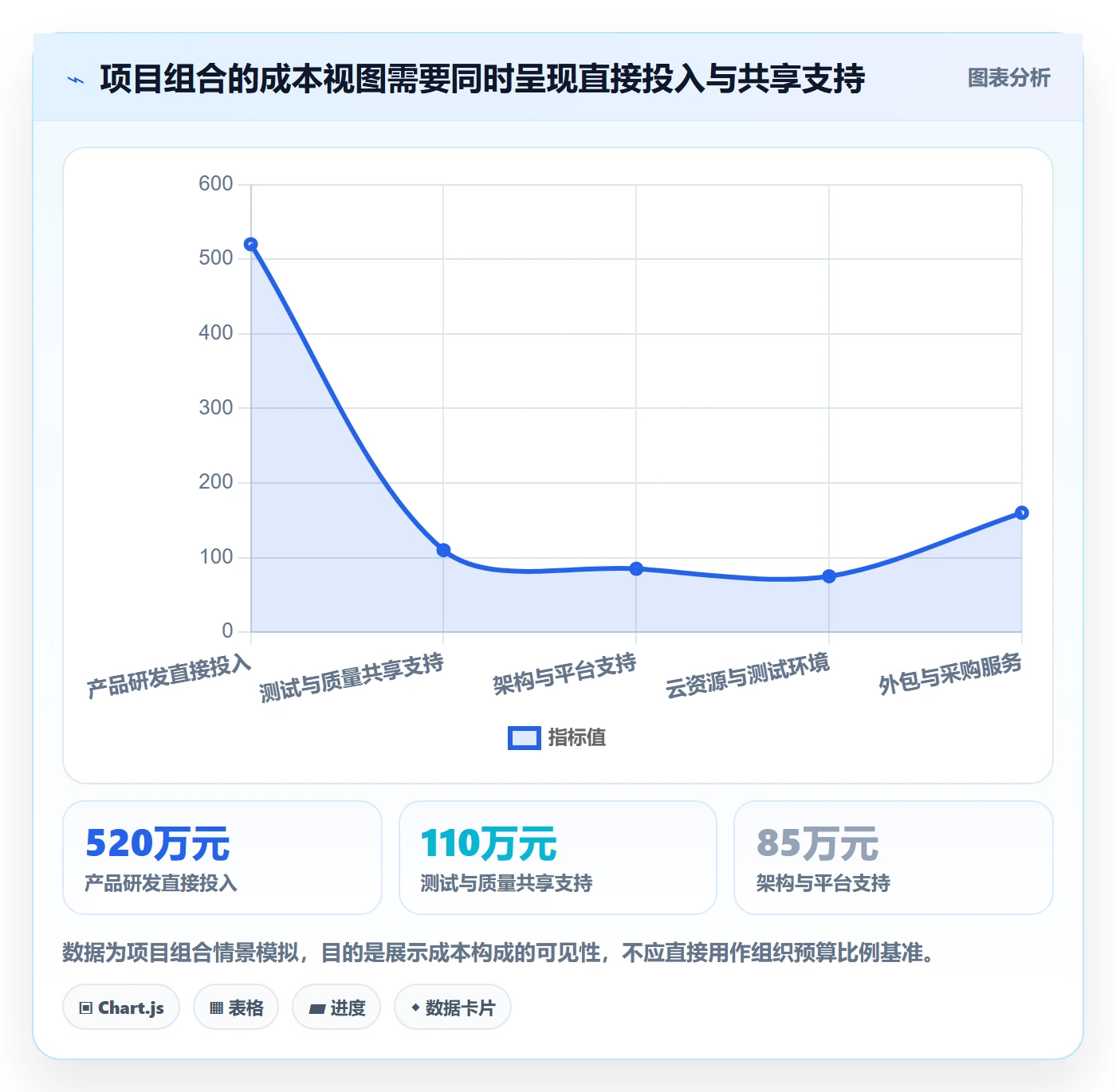The height and width of the screenshot is (1092, 1116).
Task: Select the 架构与平台支持 data point on the line
Action: [x=636, y=569]
